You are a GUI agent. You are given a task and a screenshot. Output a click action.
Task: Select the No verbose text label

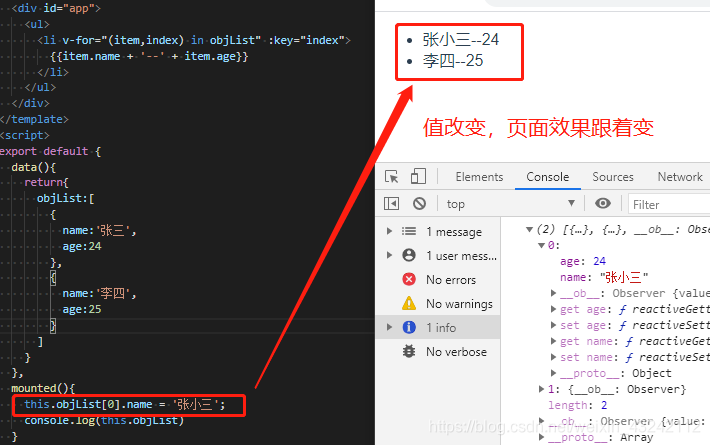[456, 352]
